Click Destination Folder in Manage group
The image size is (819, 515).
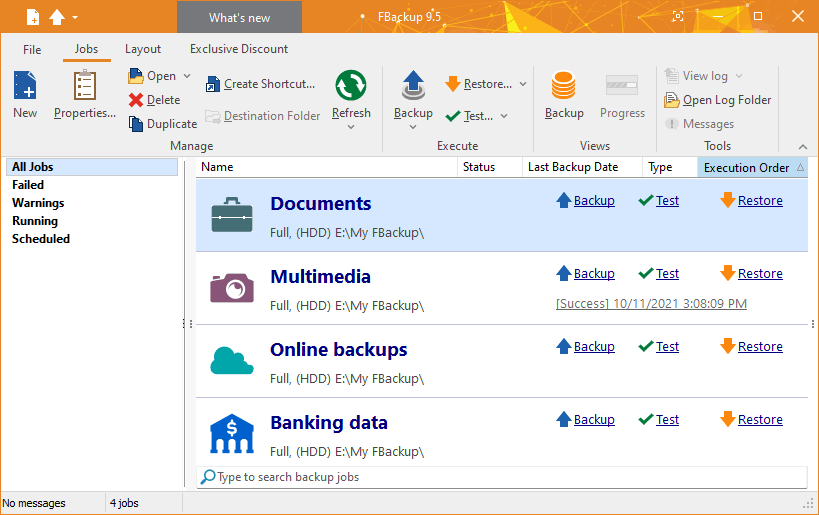tap(263, 116)
